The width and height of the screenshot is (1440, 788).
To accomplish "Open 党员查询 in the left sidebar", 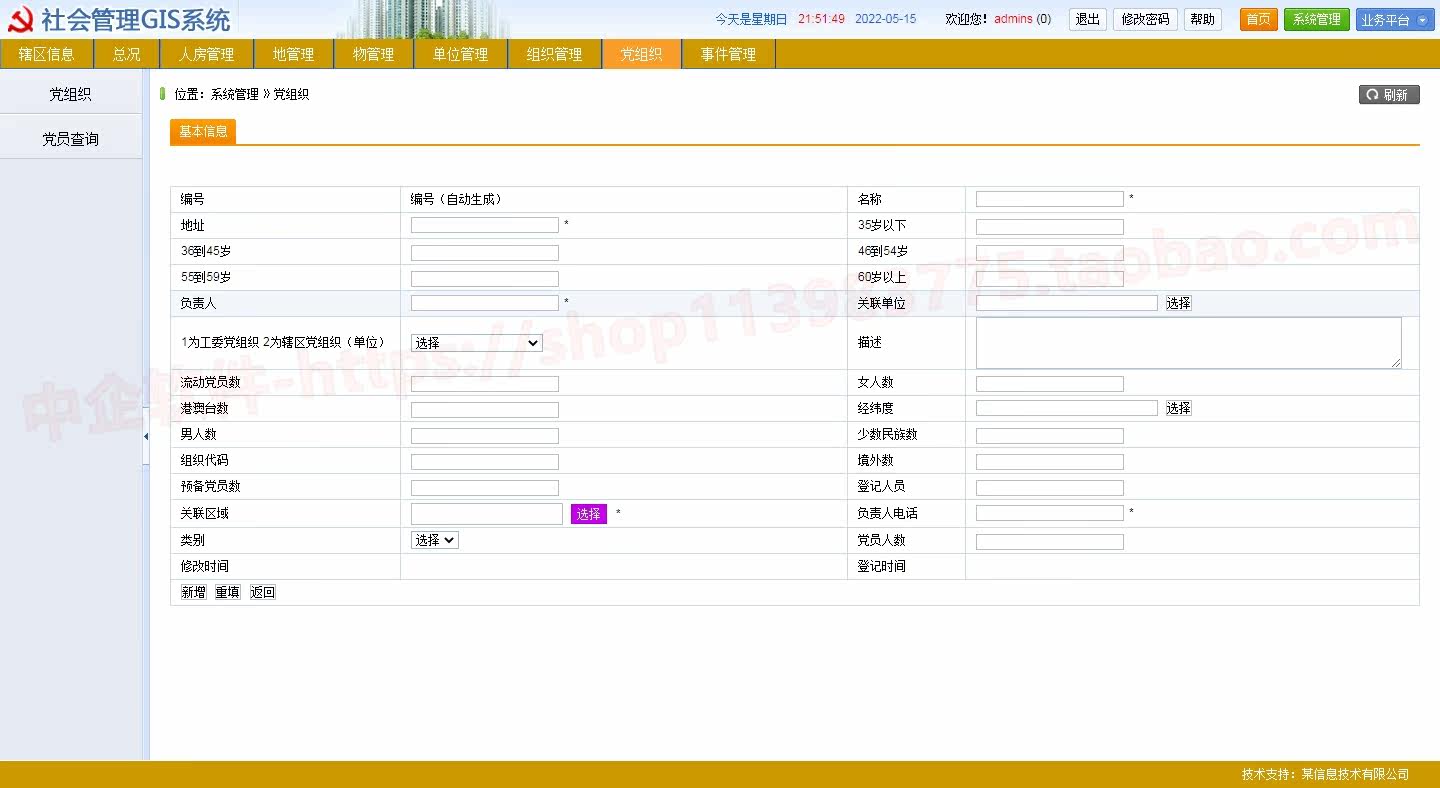I will coord(71,139).
